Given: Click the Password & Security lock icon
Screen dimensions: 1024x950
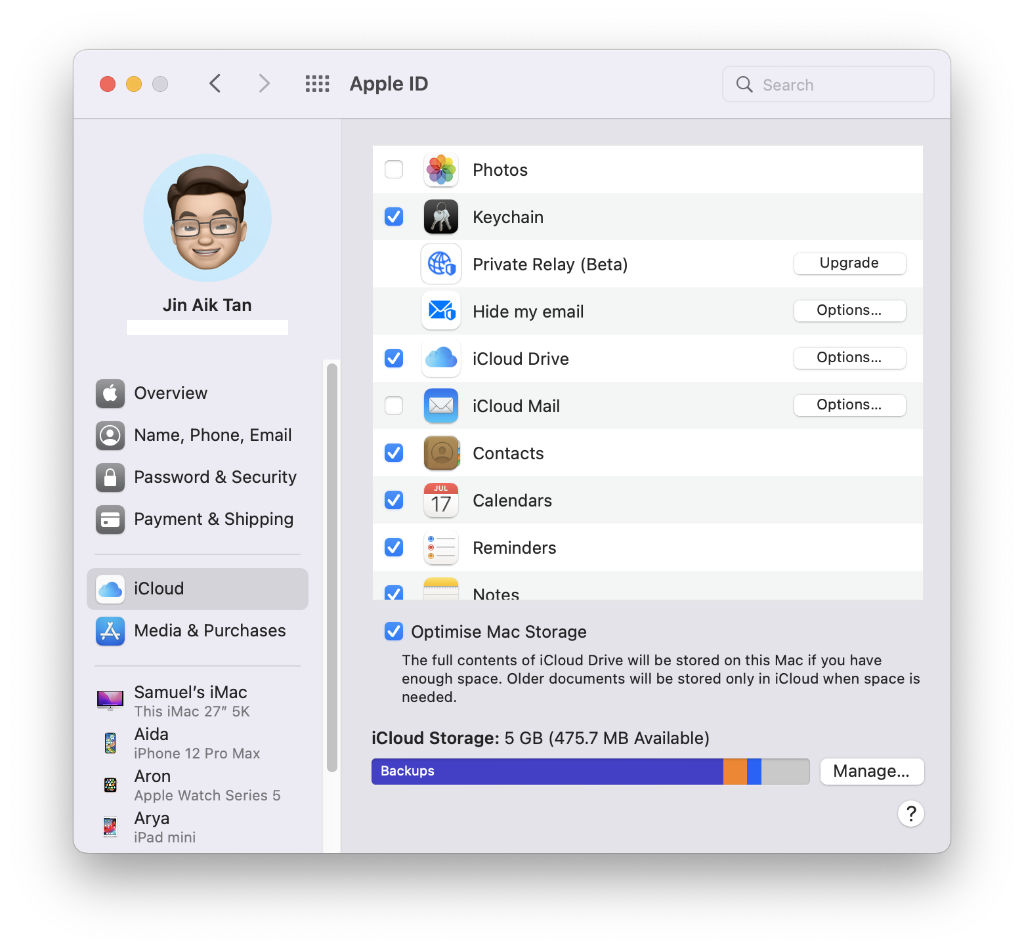Looking at the screenshot, I should click(x=110, y=477).
